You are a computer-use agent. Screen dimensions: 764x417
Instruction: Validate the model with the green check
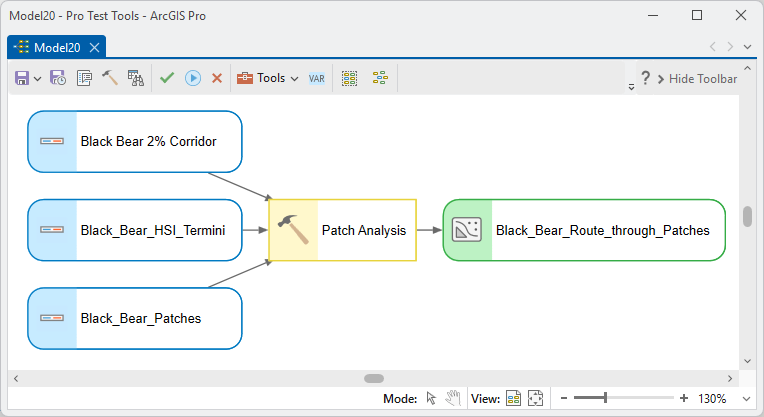pos(167,78)
